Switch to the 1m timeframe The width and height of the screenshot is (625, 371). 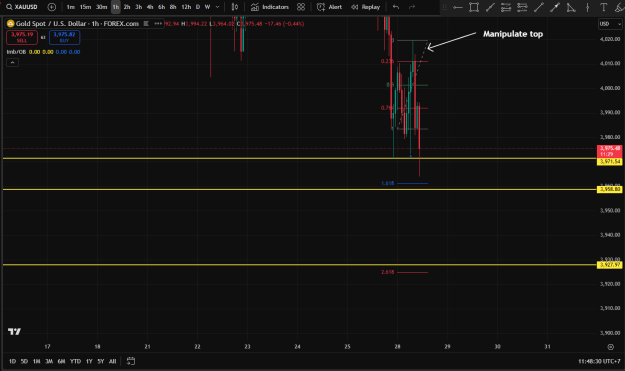pos(71,7)
